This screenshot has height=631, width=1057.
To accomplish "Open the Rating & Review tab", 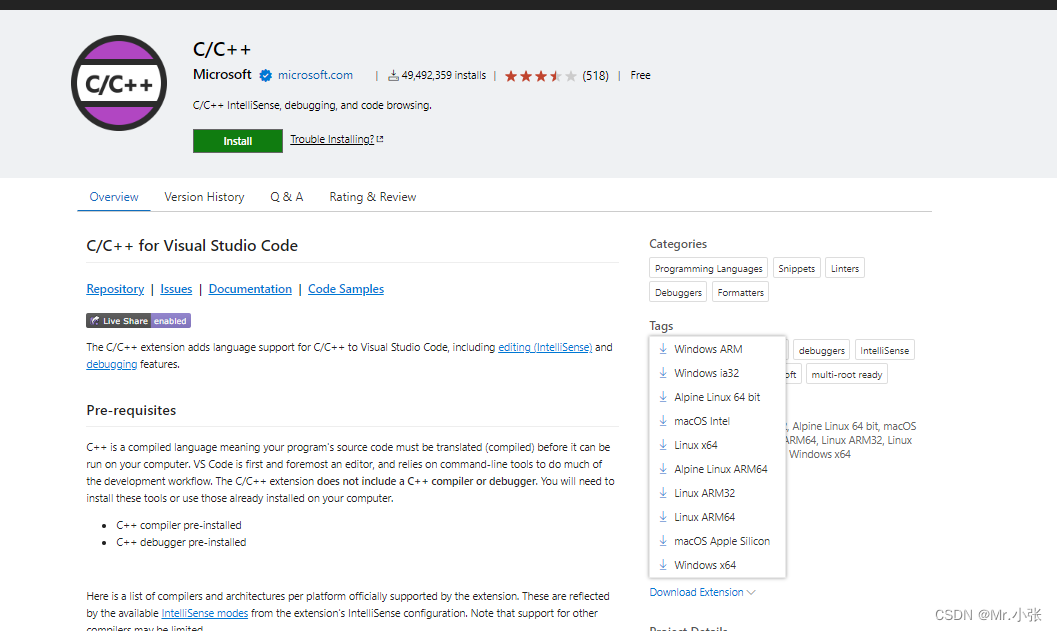I will pyautogui.click(x=373, y=197).
